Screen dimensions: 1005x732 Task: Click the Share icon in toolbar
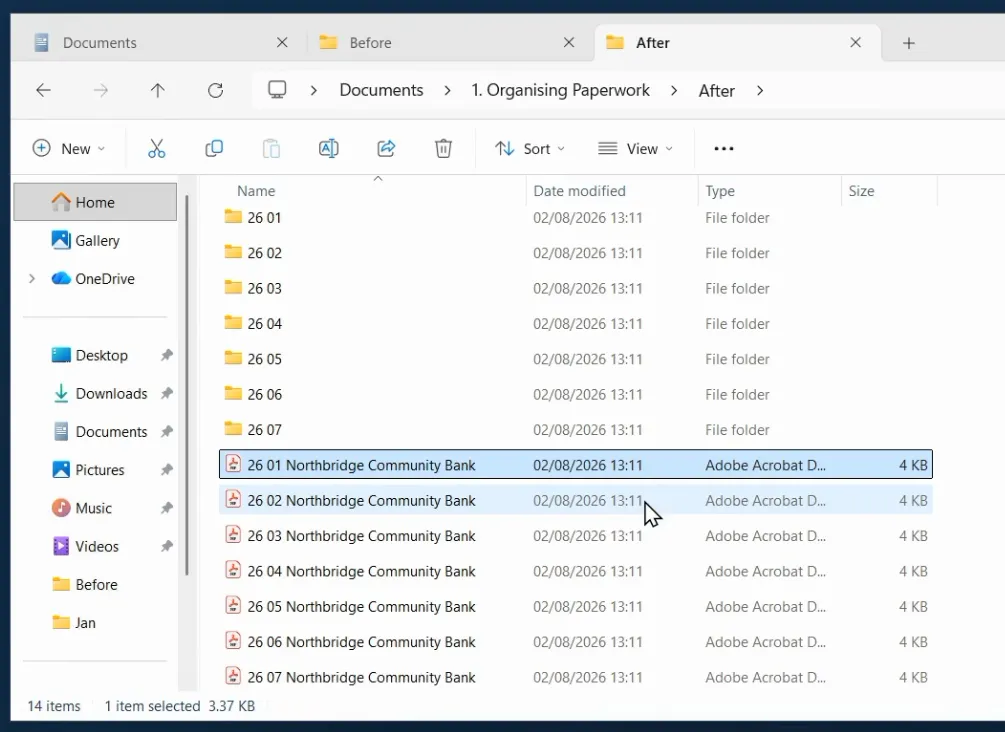[386, 149]
